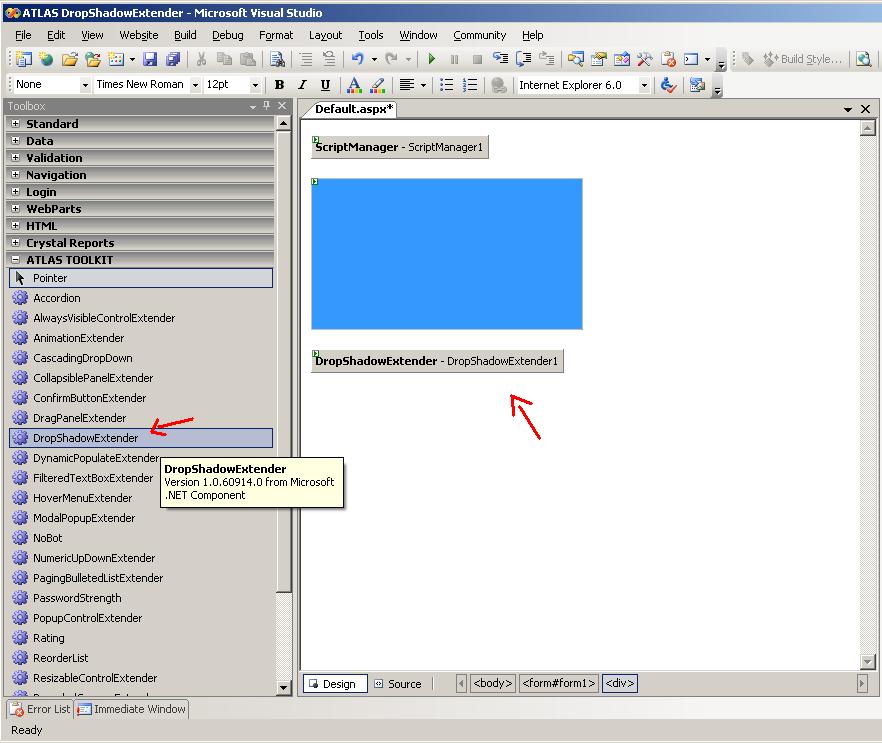Click the Undo icon
882x743 pixels.
[x=358, y=60]
